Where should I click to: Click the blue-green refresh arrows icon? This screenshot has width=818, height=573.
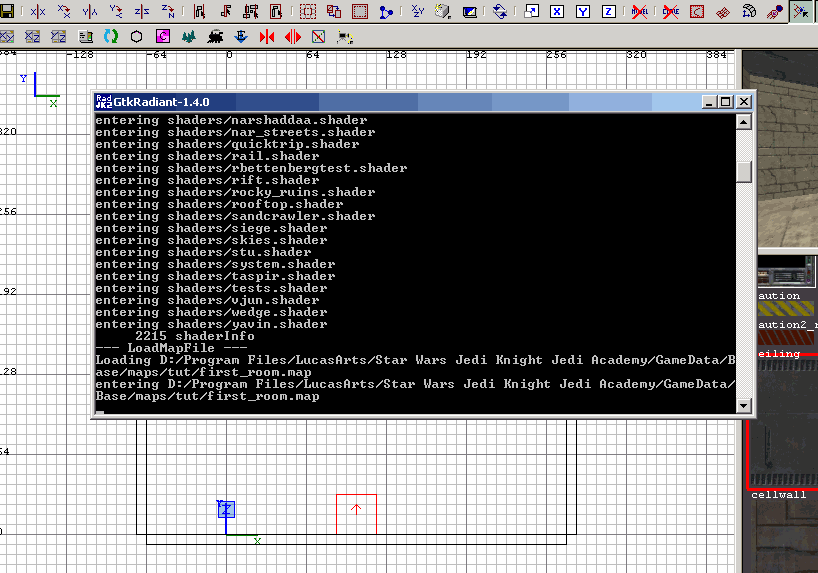click(111, 36)
